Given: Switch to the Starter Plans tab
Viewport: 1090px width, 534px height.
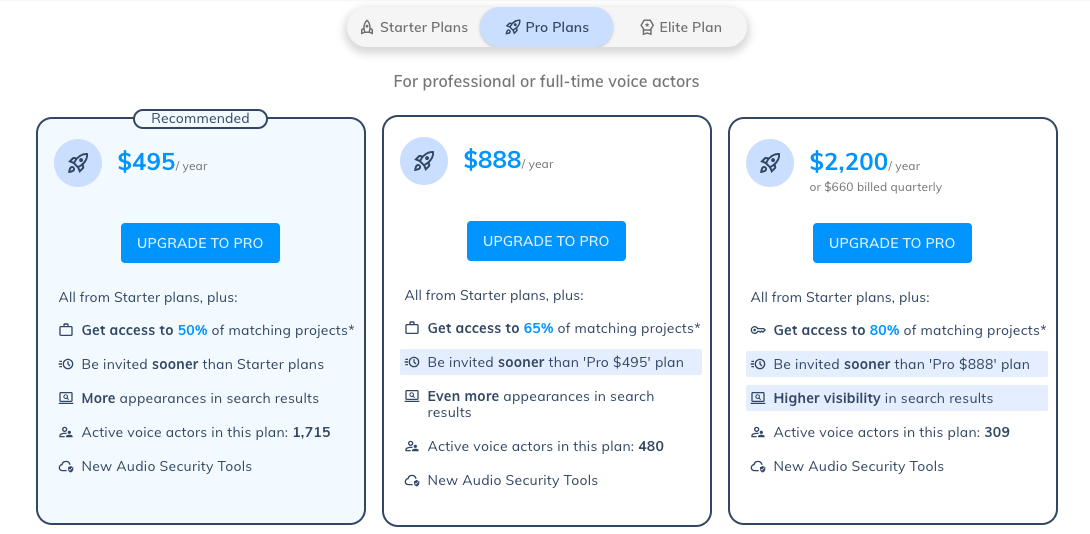Looking at the screenshot, I should [x=414, y=27].
